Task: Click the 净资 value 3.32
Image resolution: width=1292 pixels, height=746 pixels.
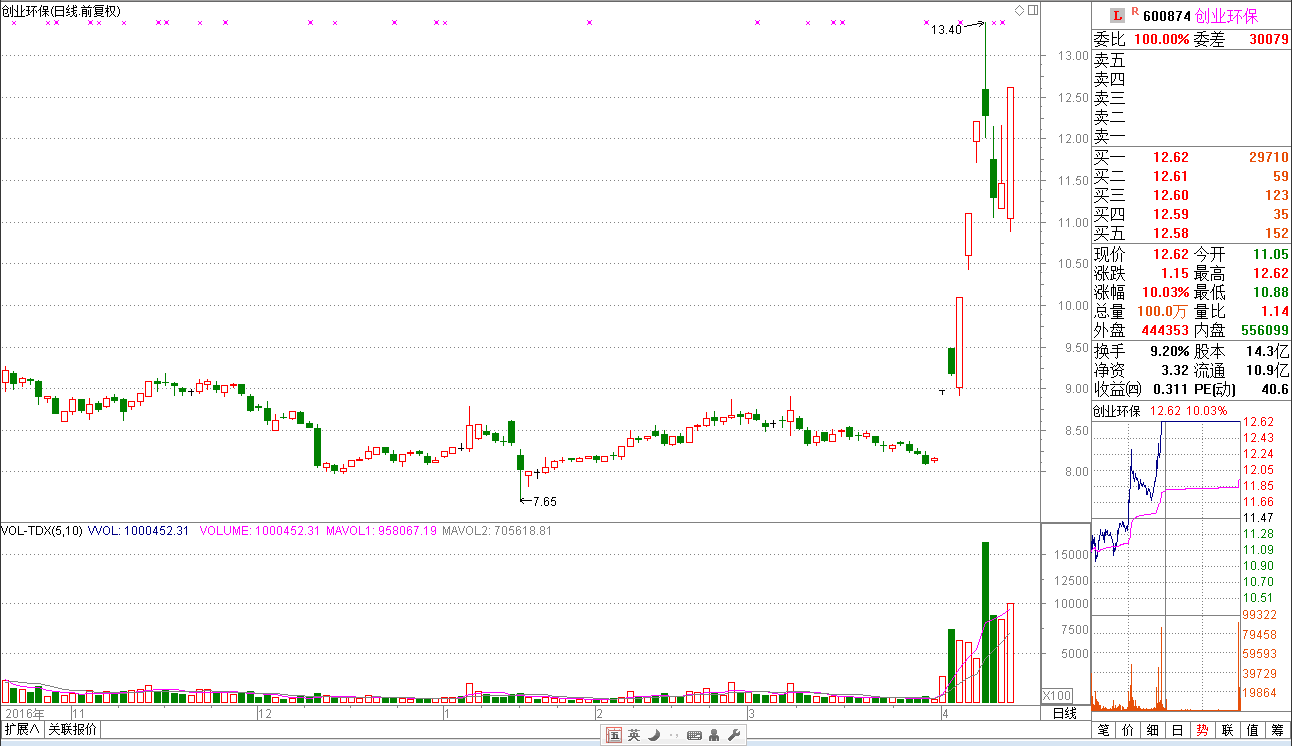Action: point(1175,371)
